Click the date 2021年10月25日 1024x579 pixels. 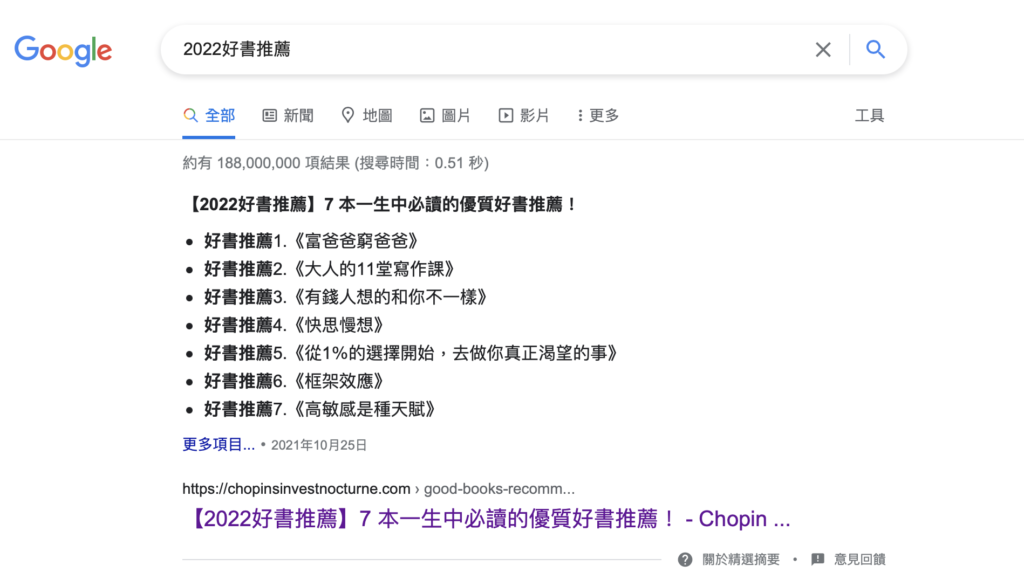pyautogui.click(x=319, y=445)
